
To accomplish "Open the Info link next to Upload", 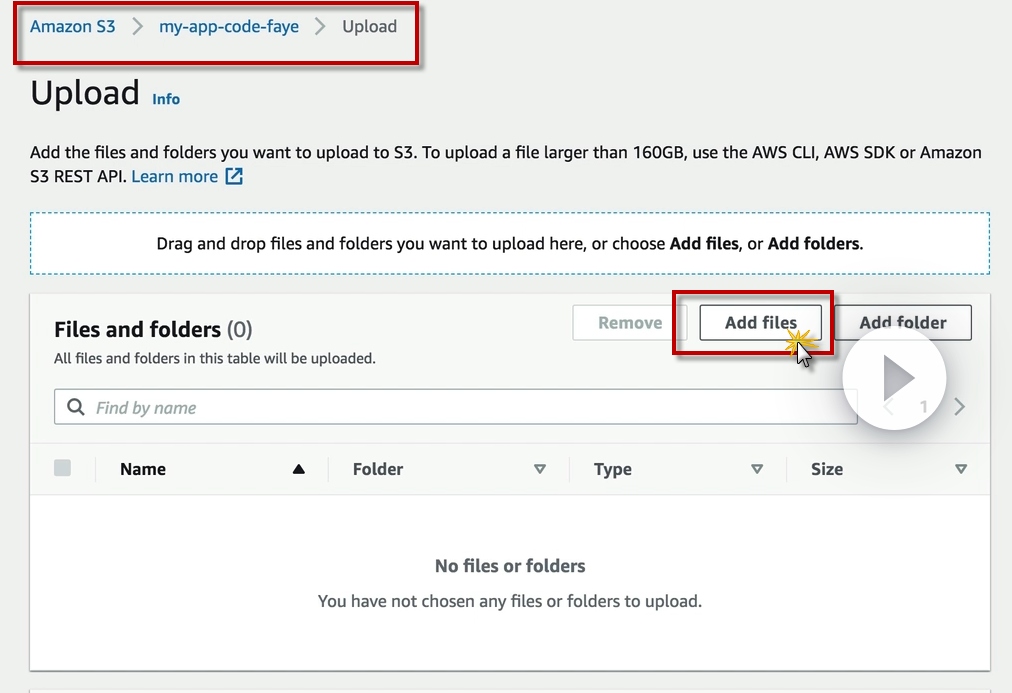I will [166, 99].
